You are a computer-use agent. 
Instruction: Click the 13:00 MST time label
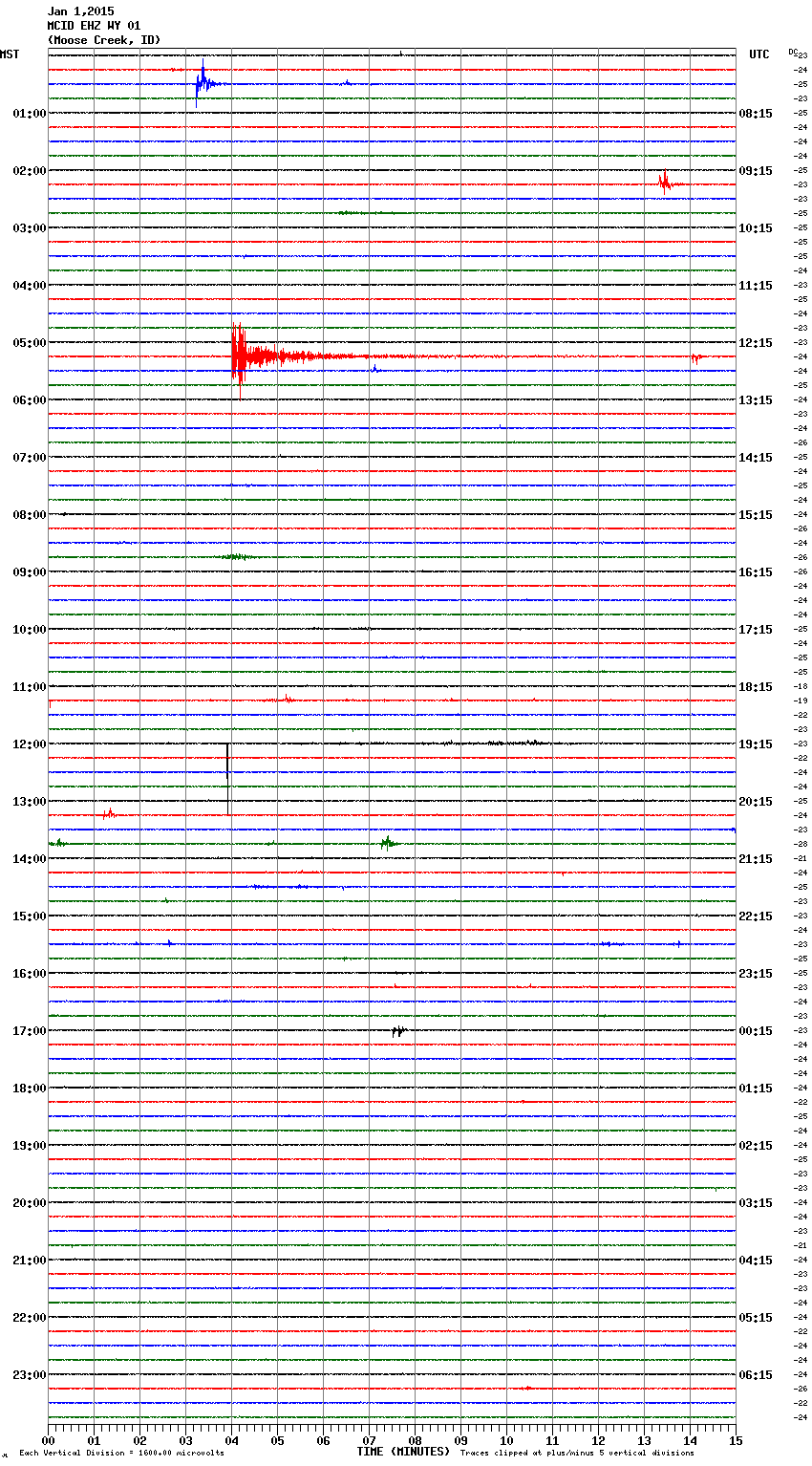pyautogui.click(x=29, y=802)
